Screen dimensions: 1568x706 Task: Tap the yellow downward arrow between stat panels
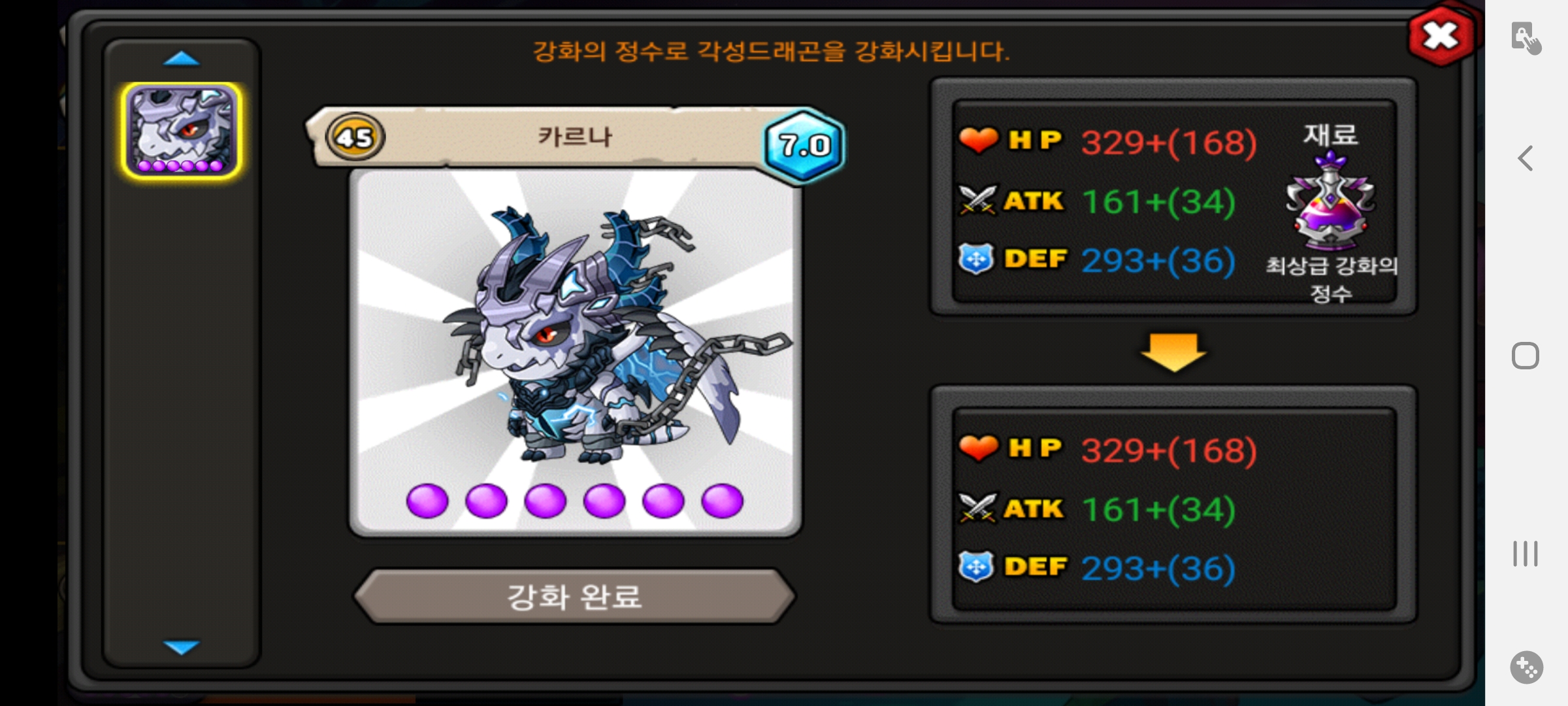[1173, 352]
